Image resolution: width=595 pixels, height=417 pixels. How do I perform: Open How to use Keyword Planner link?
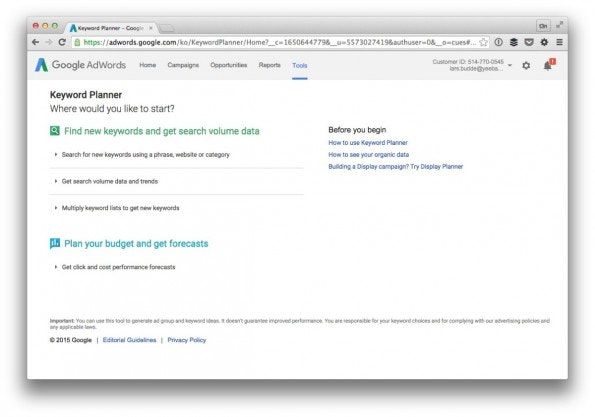368,143
